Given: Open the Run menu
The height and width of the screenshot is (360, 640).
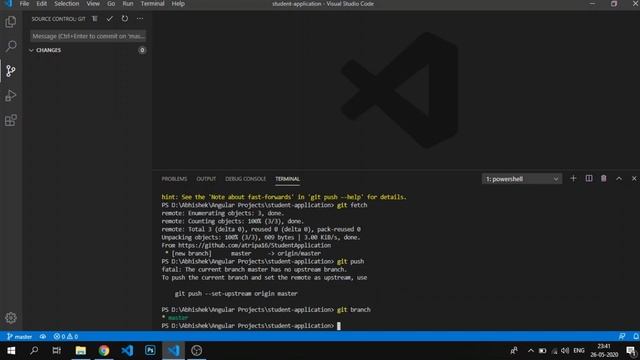Looking at the screenshot, I should coord(128,4).
